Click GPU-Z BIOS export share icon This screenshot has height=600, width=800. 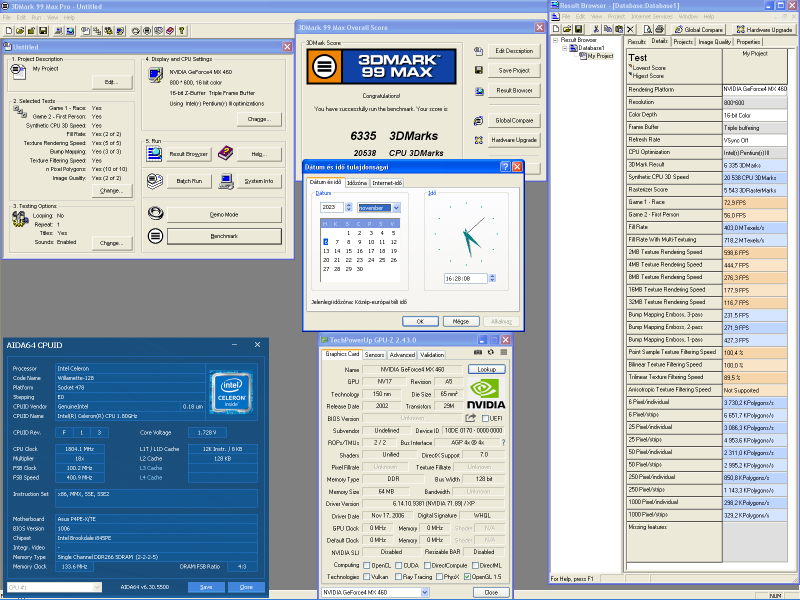pyautogui.click(x=470, y=418)
